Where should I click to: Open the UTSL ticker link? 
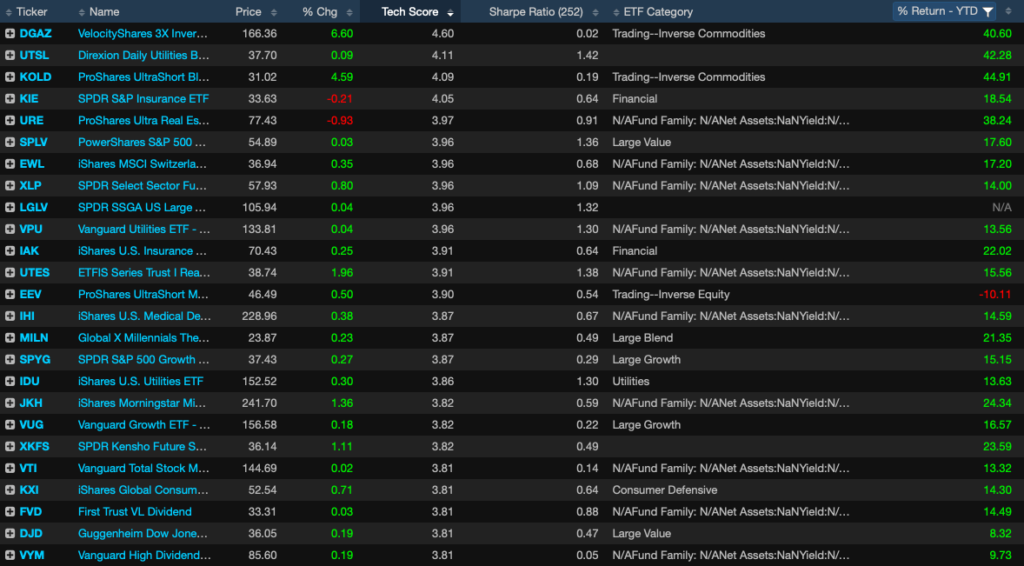coord(34,55)
